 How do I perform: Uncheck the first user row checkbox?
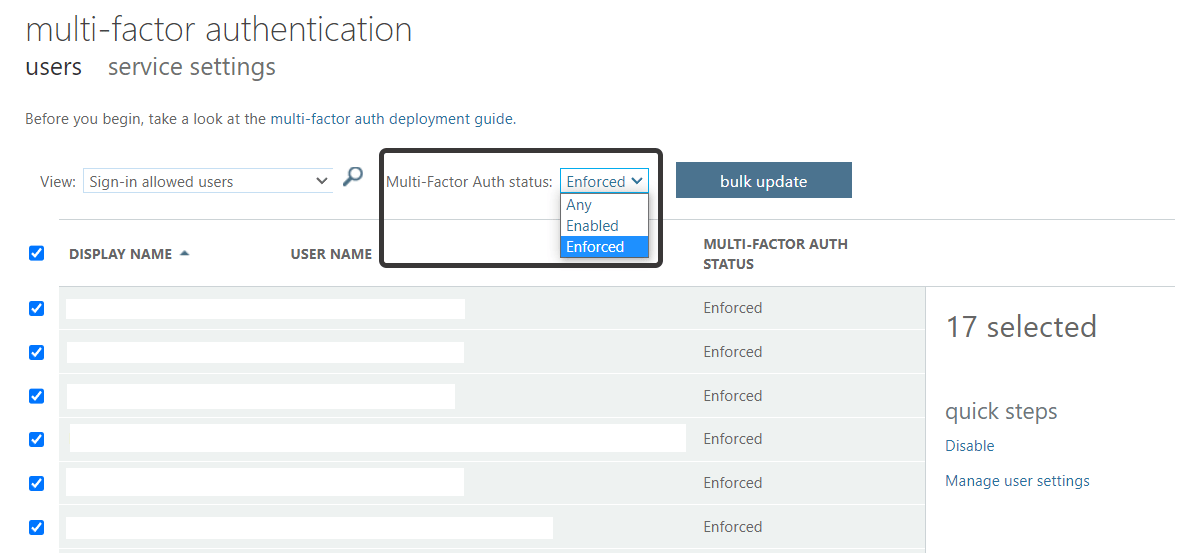coord(36,308)
